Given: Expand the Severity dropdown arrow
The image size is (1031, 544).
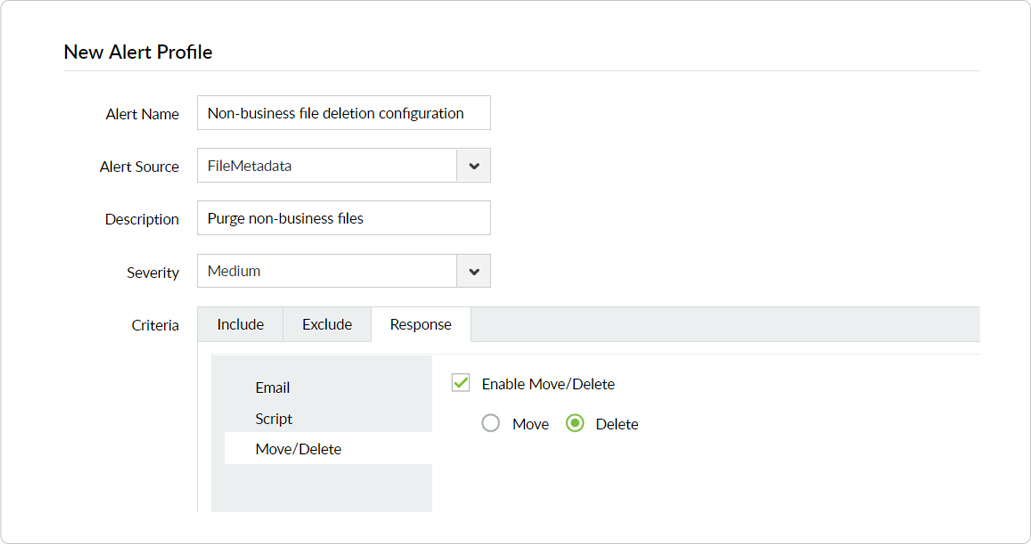Looking at the screenshot, I should (x=474, y=271).
